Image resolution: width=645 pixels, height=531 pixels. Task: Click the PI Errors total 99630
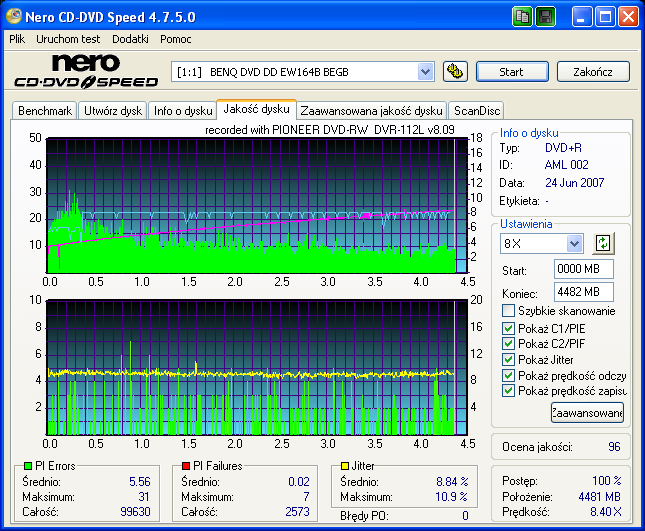coord(135,512)
